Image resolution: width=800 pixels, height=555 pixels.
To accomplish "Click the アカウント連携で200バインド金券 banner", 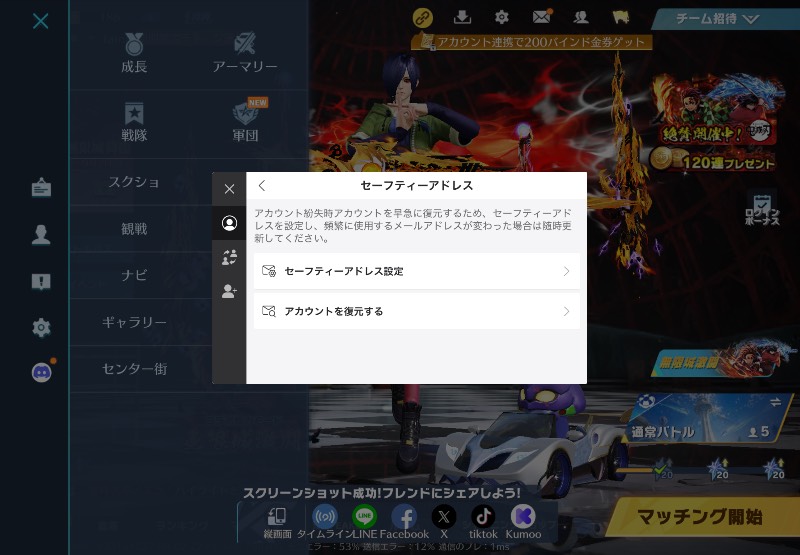I will coord(532,42).
